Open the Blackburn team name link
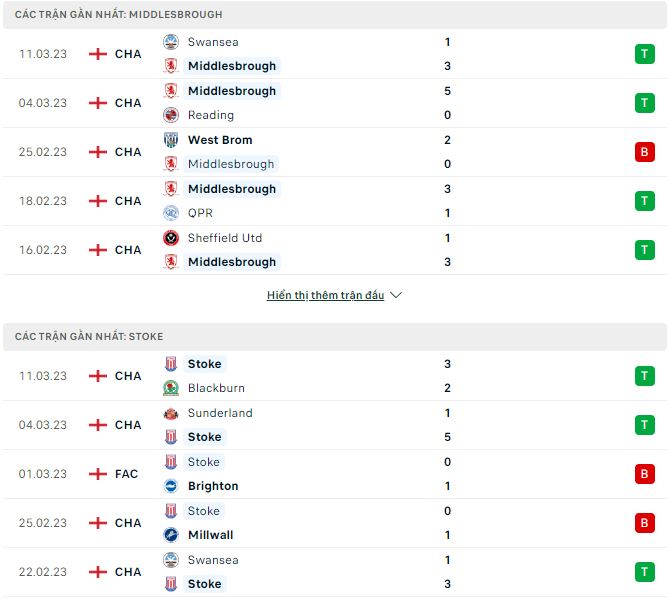Screen dimensions: 670x601 (216, 388)
